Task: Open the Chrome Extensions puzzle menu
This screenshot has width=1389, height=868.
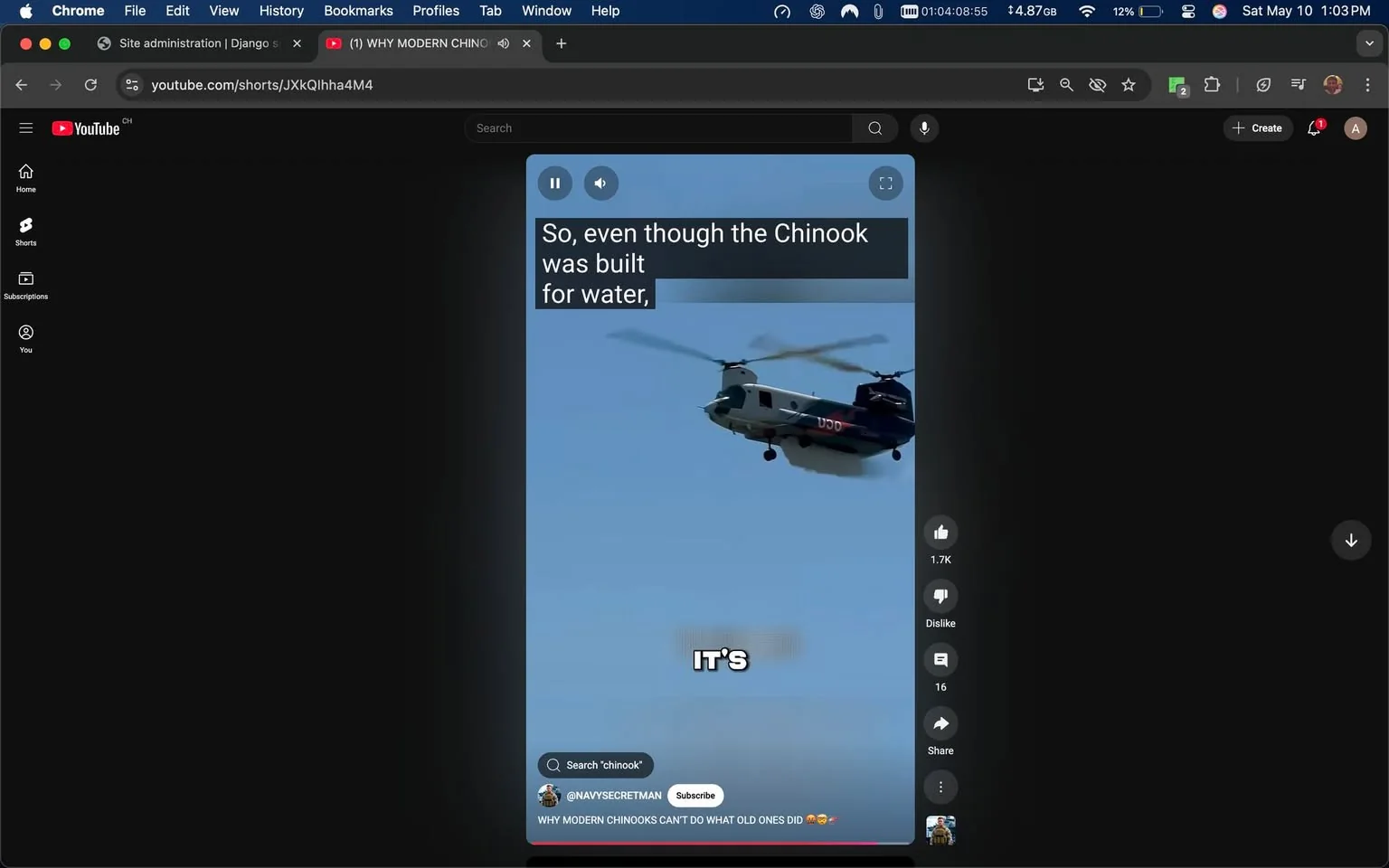Action: click(1212, 85)
